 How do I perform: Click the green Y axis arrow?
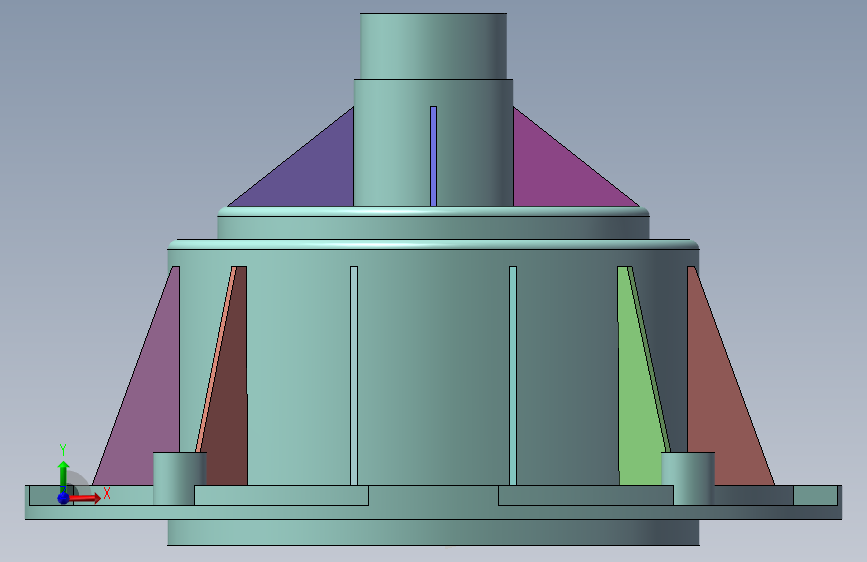pyautogui.click(x=63, y=473)
